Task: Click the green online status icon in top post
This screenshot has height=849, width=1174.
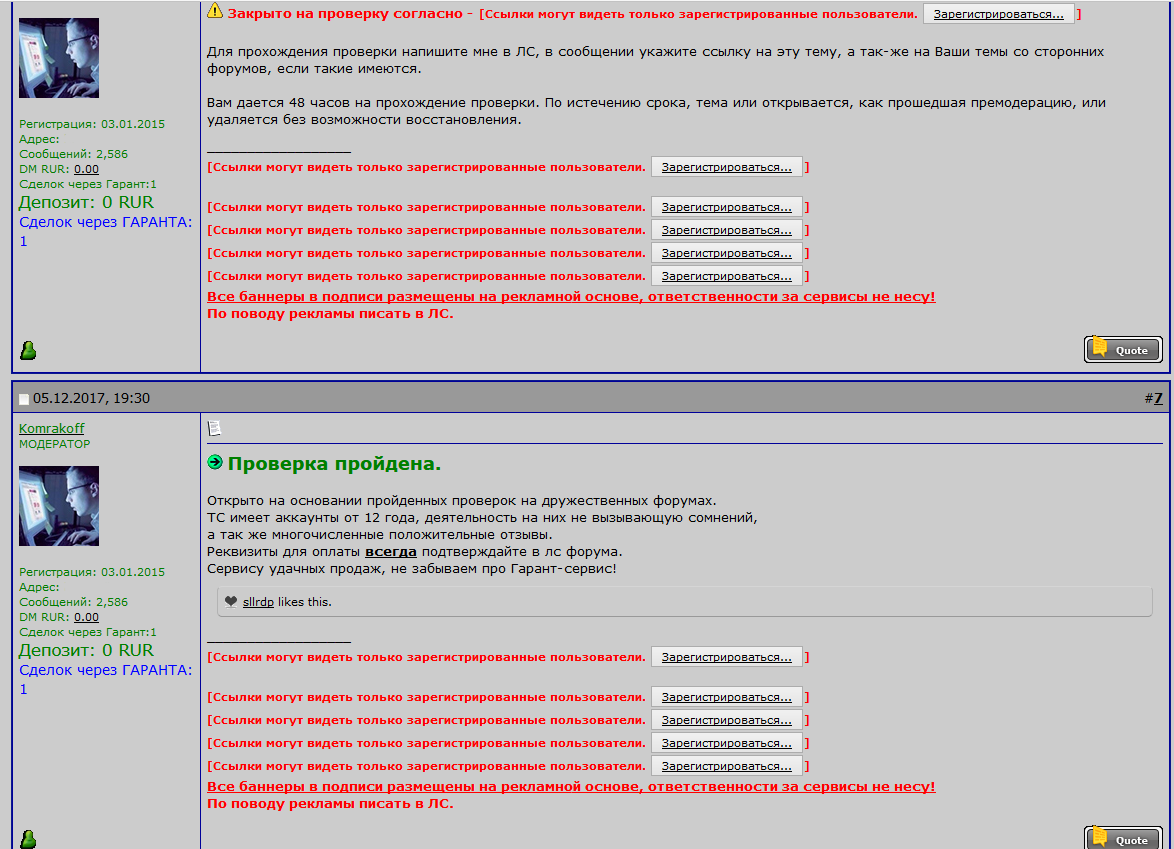Action: coord(28,350)
